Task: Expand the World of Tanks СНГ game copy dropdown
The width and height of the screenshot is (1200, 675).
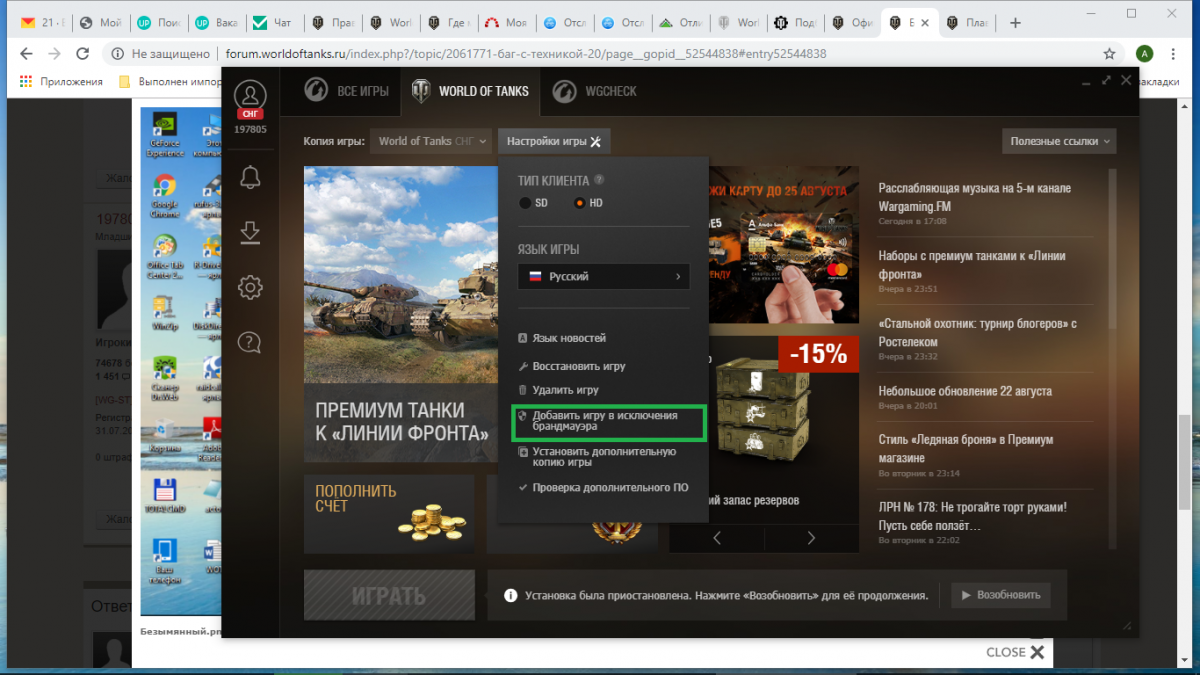Action: [x=432, y=141]
